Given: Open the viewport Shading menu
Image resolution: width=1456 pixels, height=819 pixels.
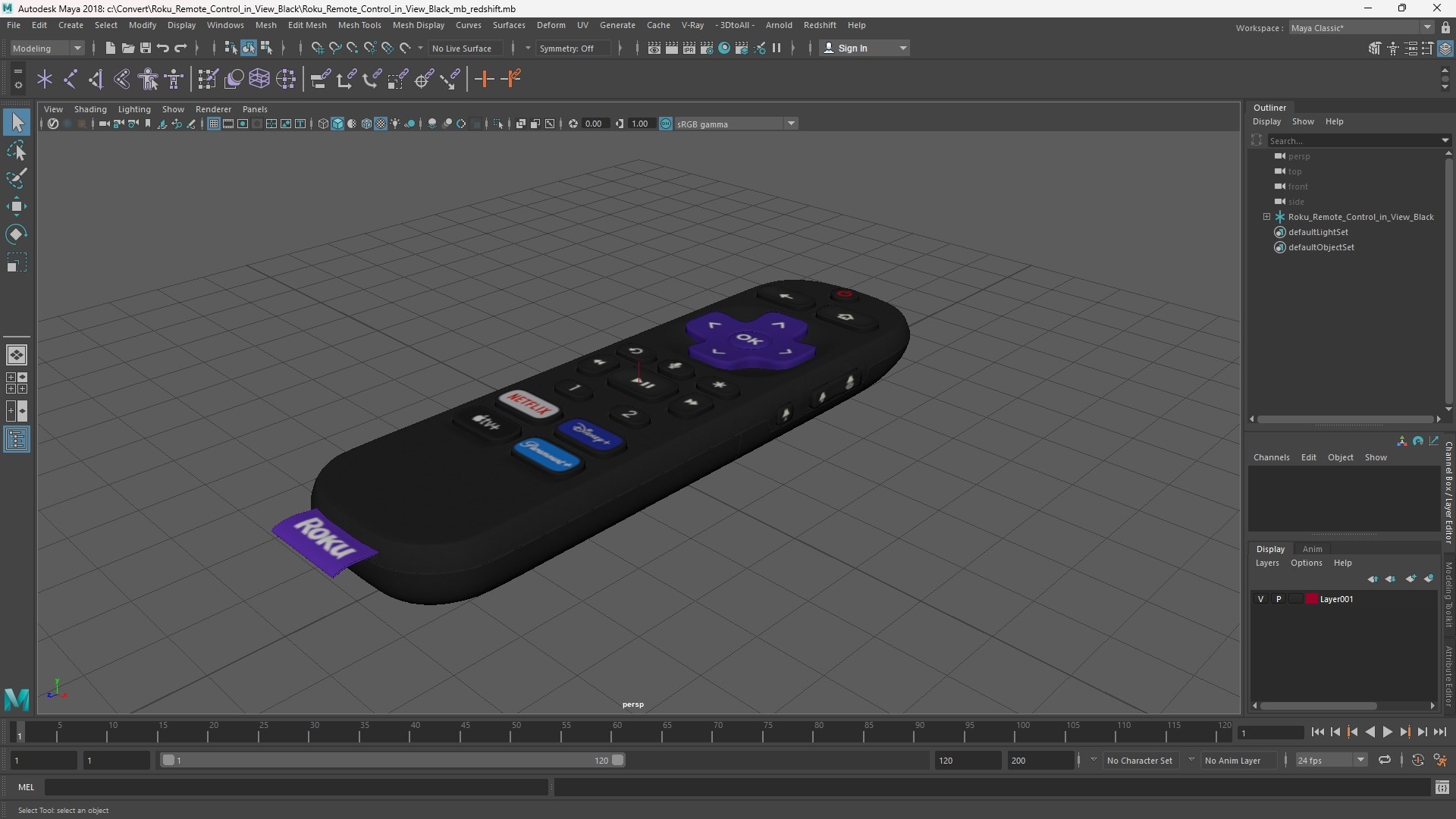Looking at the screenshot, I should coord(90,109).
